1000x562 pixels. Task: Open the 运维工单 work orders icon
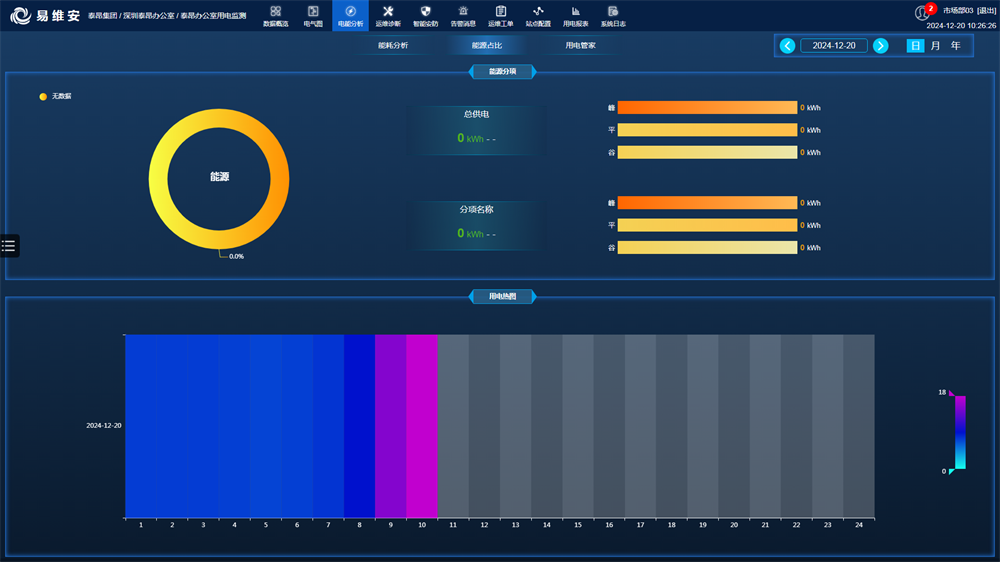click(x=501, y=16)
